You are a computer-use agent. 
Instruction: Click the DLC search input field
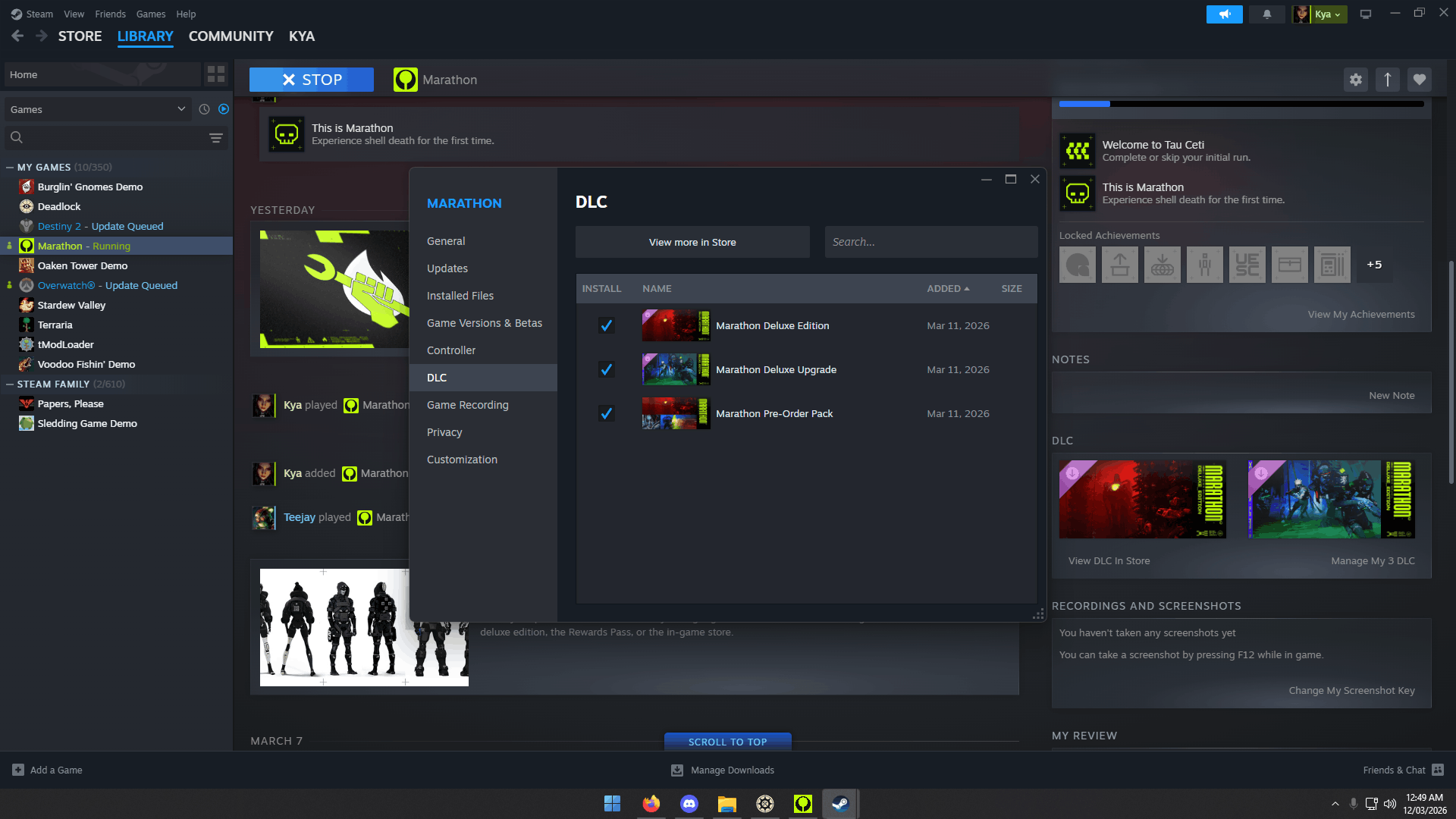point(930,243)
